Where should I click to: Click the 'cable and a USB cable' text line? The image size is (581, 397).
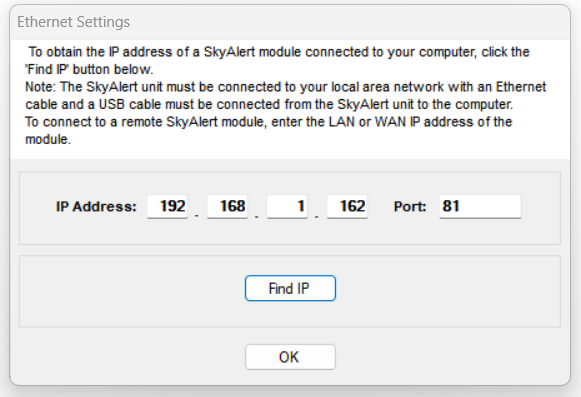(x=269, y=105)
